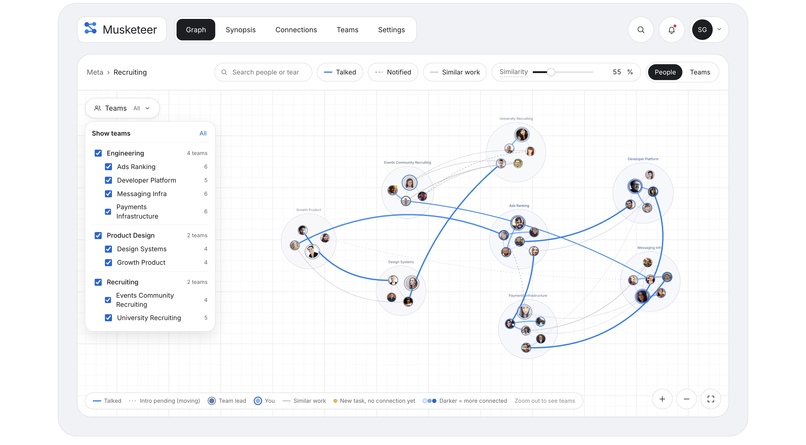Open the Settings tab
The height and width of the screenshot is (445, 806).
(x=391, y=30)
